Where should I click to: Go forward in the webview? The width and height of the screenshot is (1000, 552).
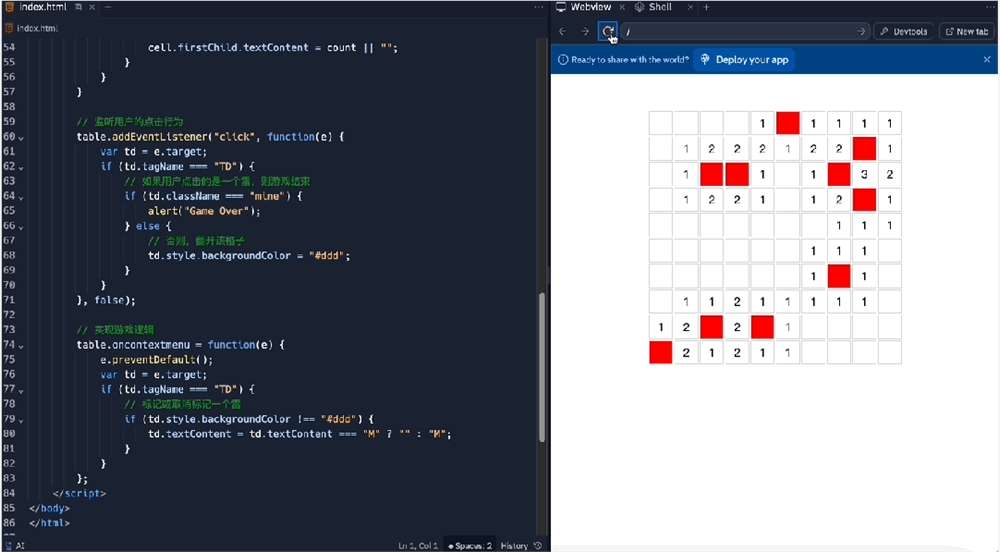[x=585, y=31]
